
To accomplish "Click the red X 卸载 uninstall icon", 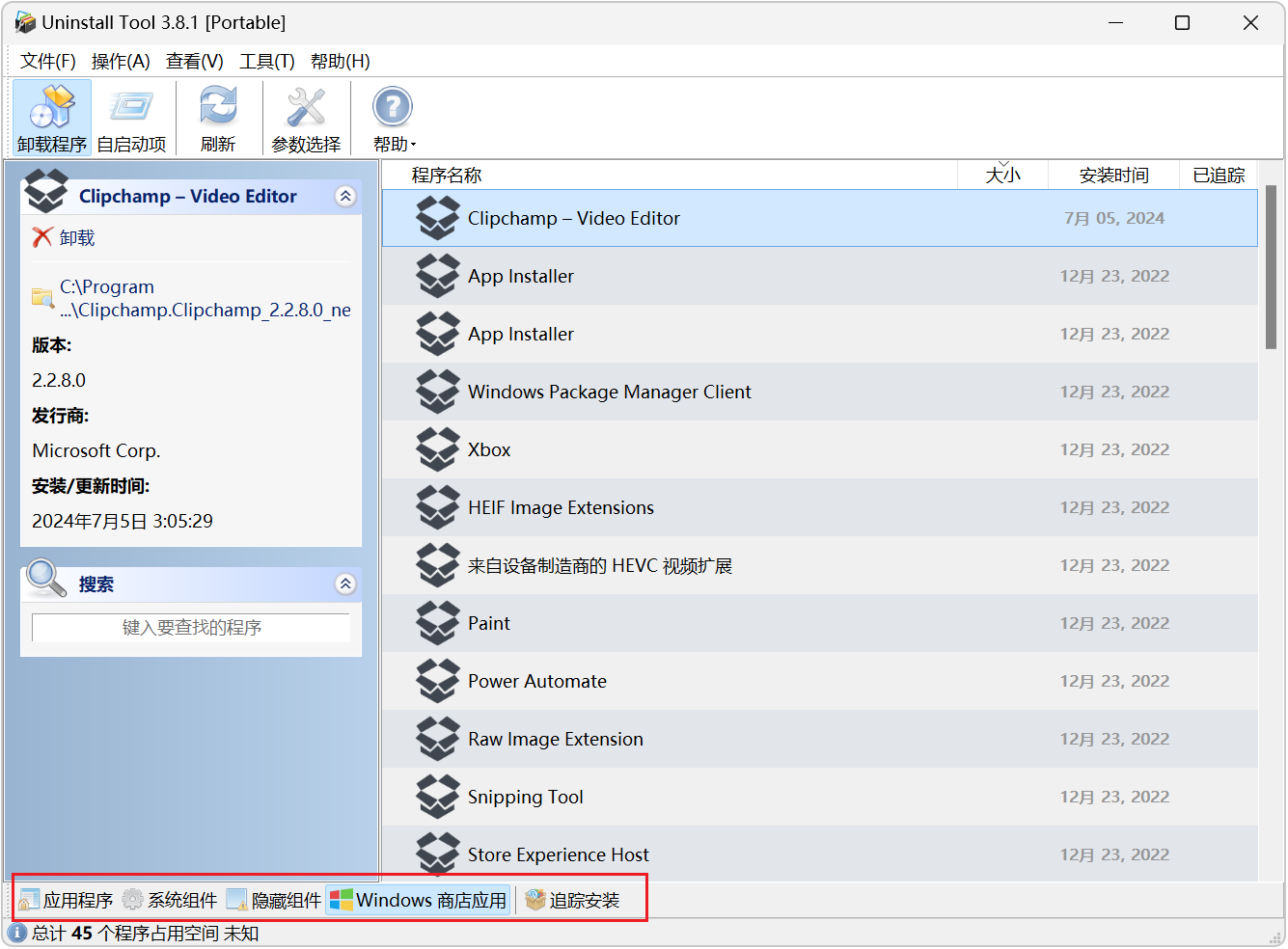I will pyautogui.click(x=42, y=237).
